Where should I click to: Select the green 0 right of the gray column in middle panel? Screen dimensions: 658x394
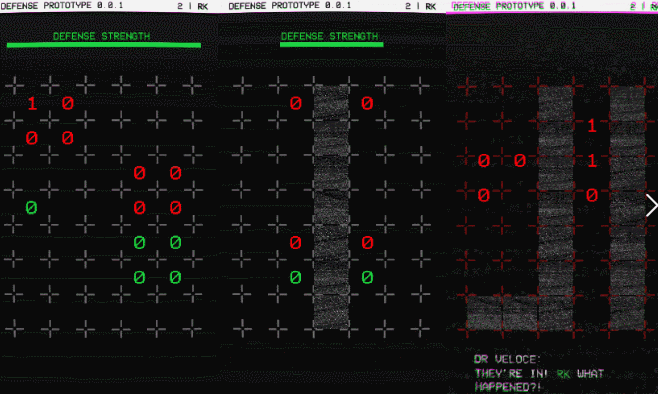[367, 277]
